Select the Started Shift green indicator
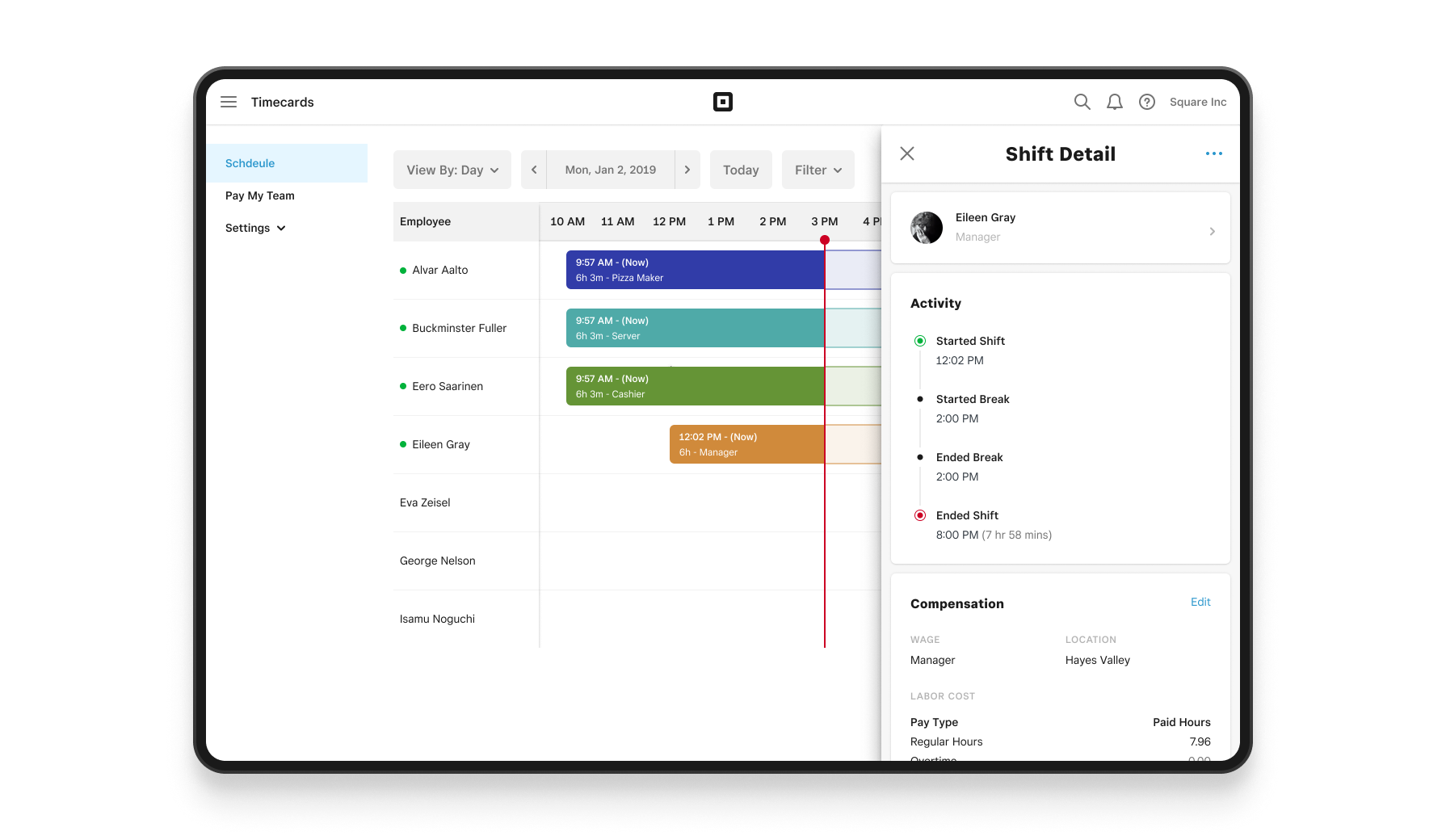 [920, 340]
